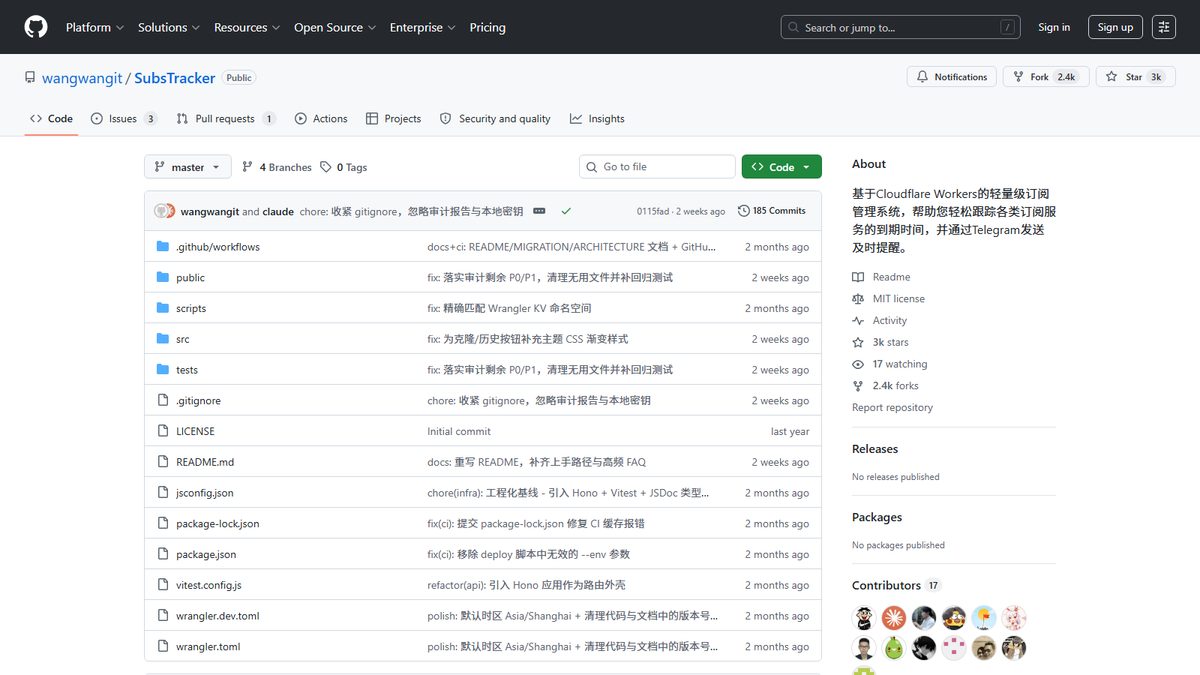Image resolution: width=1200 pixels, height=675 pixels.
Task: Open the green Code dropdown button
Action: [x=782, y=167]
